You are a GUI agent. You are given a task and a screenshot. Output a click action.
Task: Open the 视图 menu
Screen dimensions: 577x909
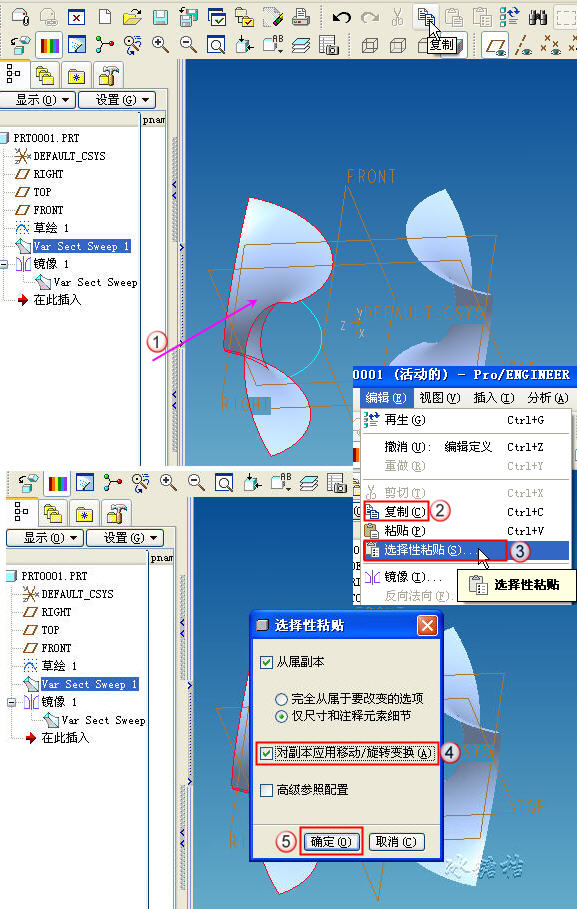coord(440,398)
